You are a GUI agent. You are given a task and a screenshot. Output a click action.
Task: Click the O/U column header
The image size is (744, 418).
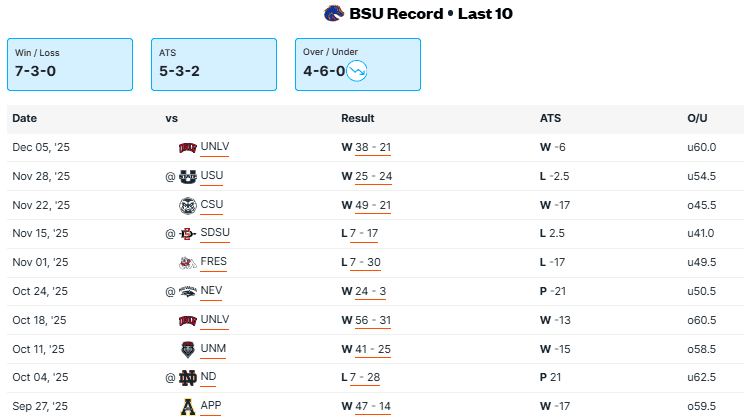(697, 119)
